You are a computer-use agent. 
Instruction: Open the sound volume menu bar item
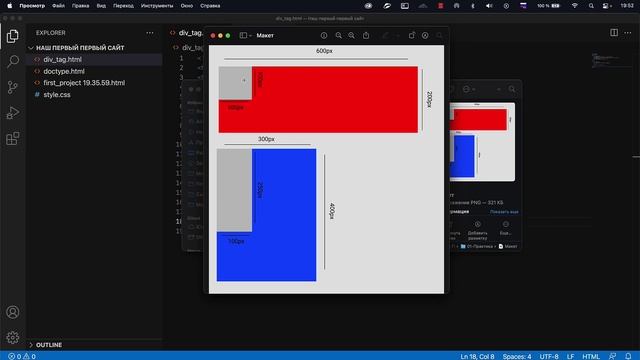tap(489, 6)
